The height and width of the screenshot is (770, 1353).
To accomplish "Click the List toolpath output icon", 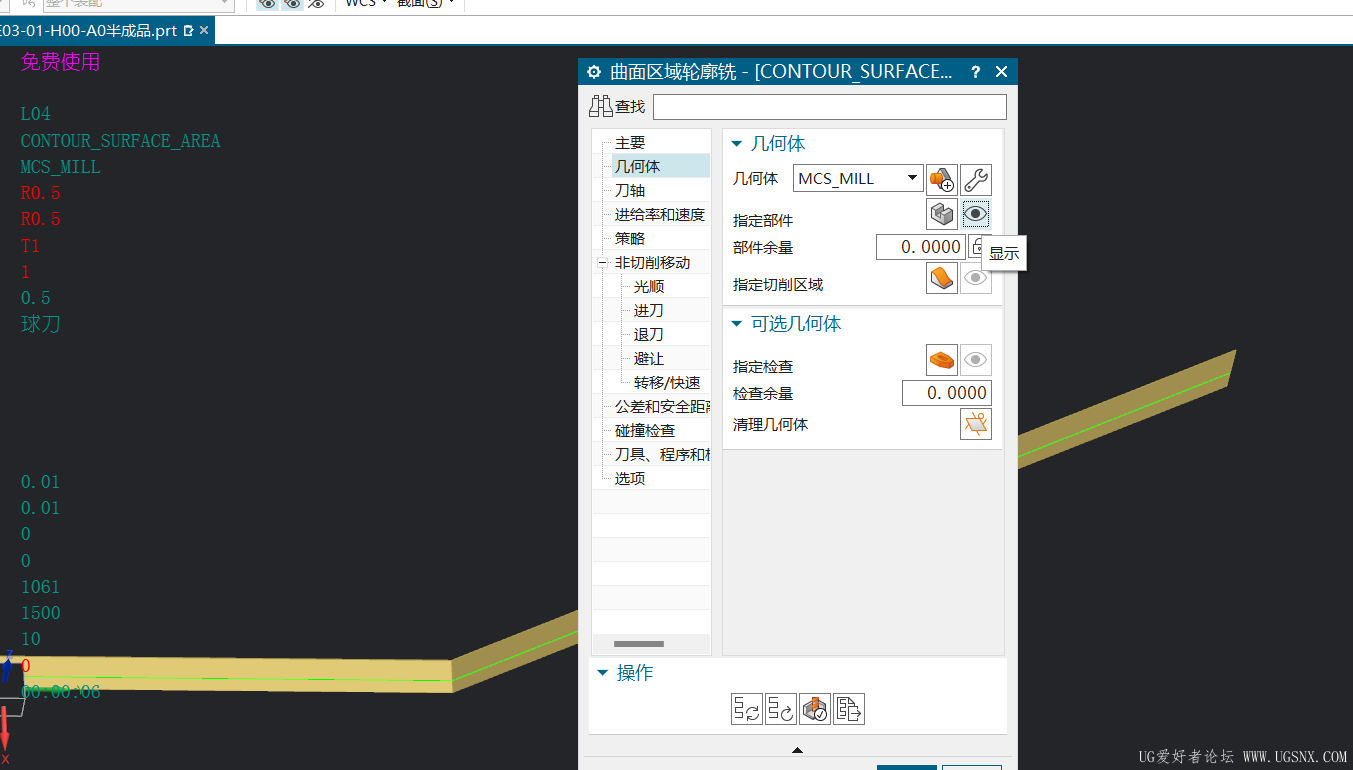I will 849,709.
